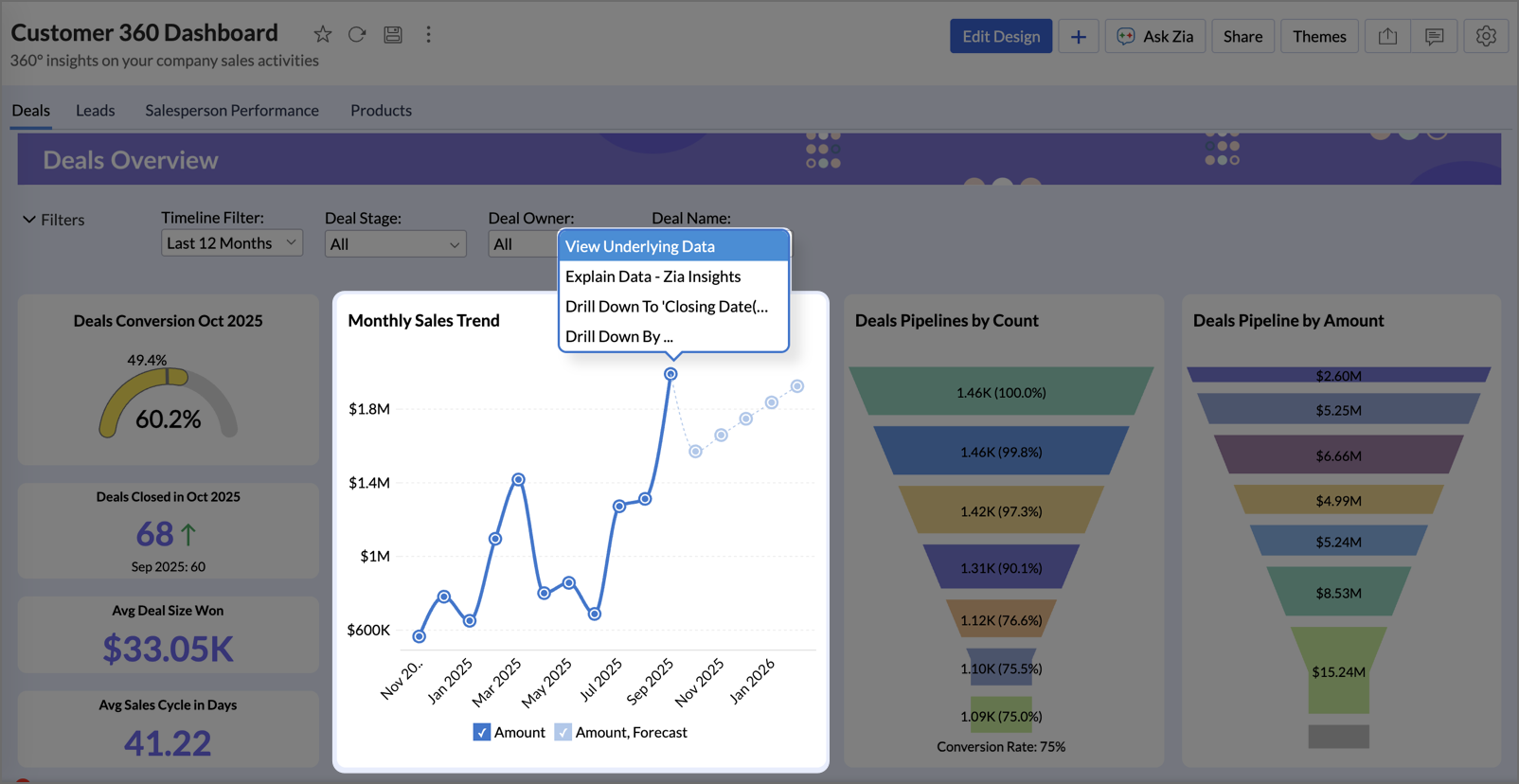Click the plus add icon button

[x=1078, y=37]
